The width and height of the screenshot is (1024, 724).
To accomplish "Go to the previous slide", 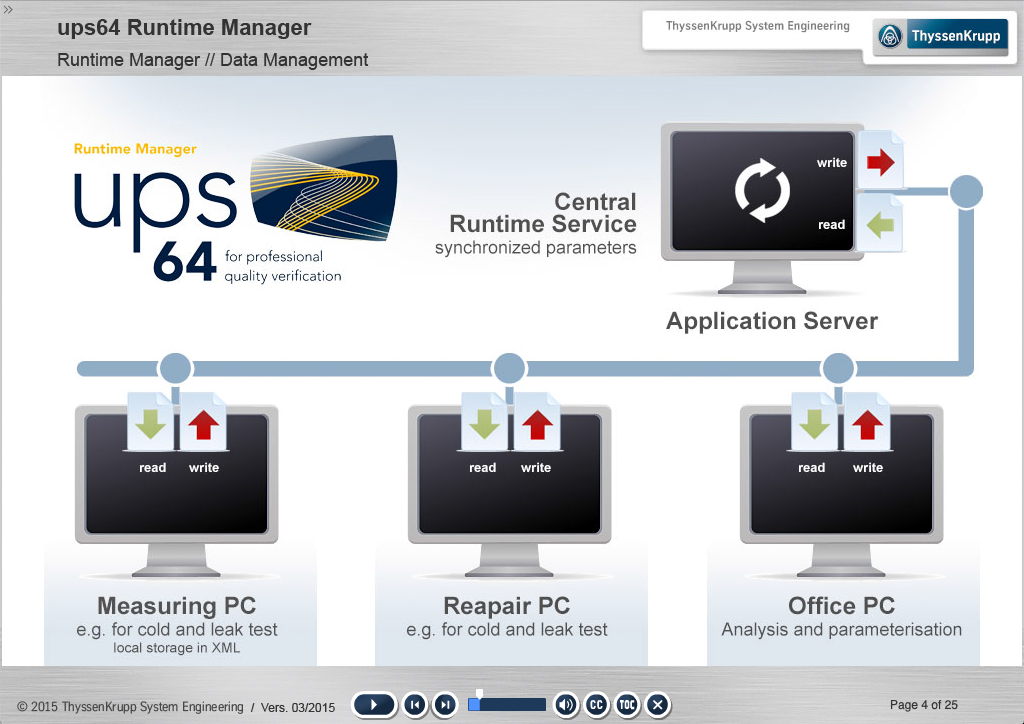I will click(x=415, y=705).
